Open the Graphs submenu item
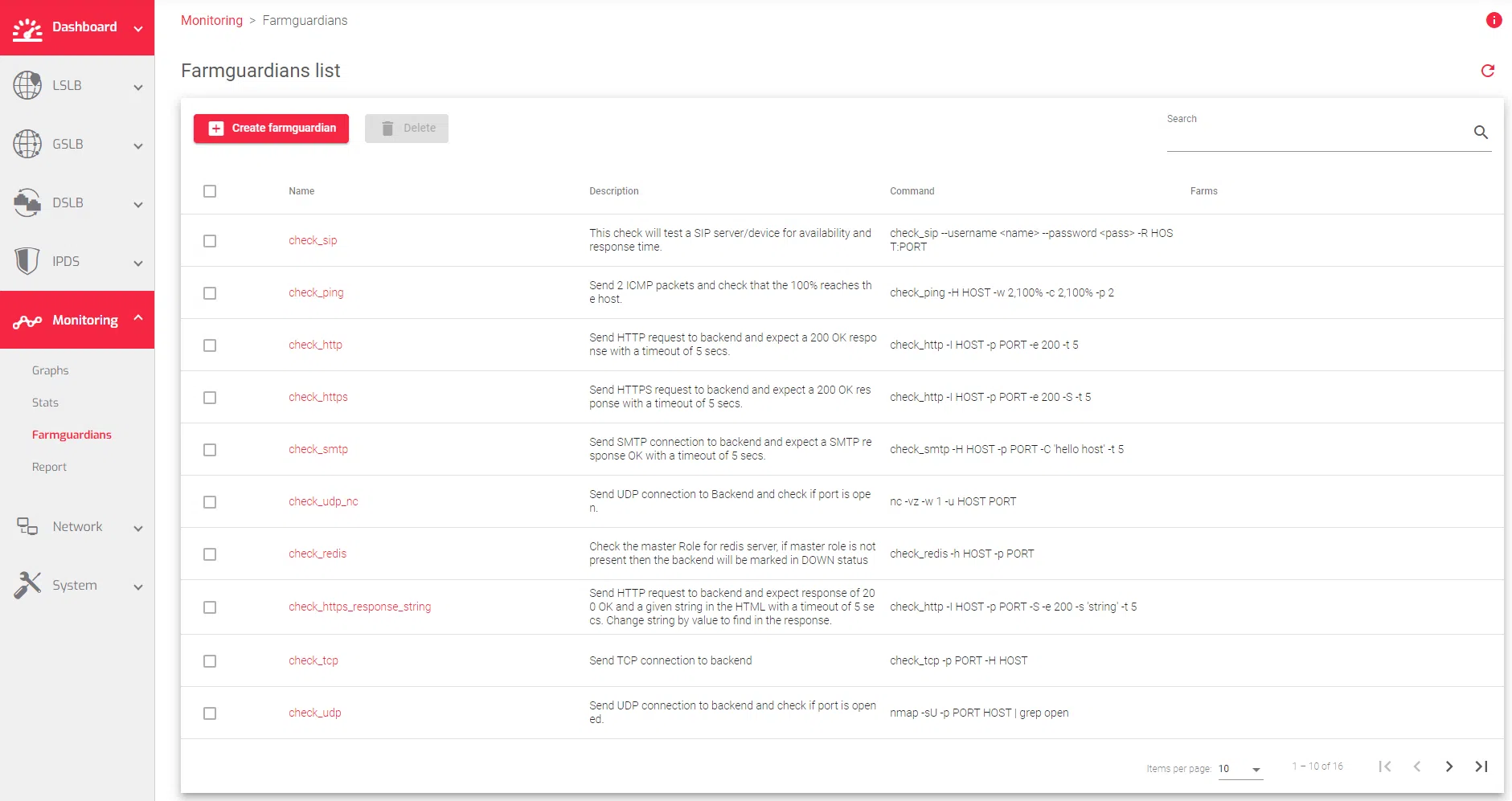Screen dimensions: 1512x801 point(50,370)
